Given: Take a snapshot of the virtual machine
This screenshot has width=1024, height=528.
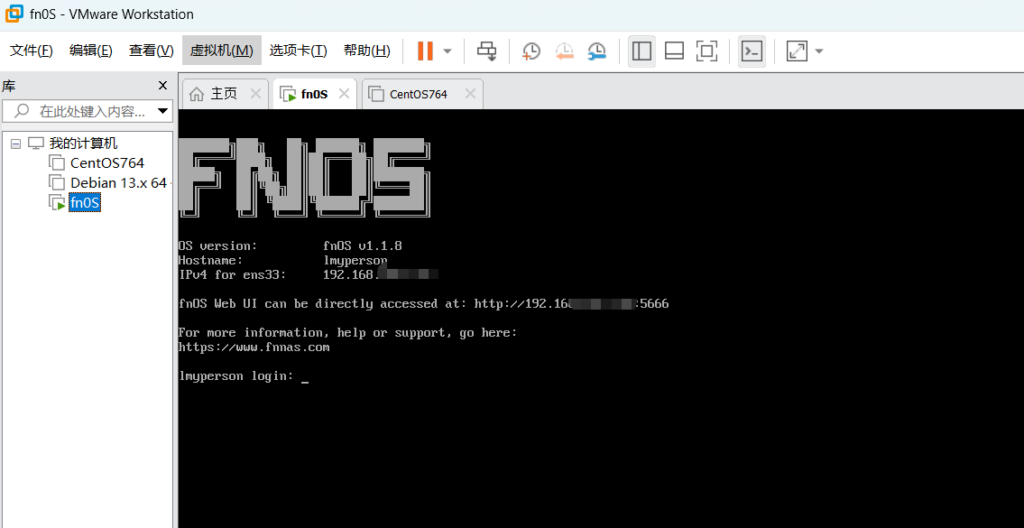Looking at the screenshot, I should pos(531,51).
